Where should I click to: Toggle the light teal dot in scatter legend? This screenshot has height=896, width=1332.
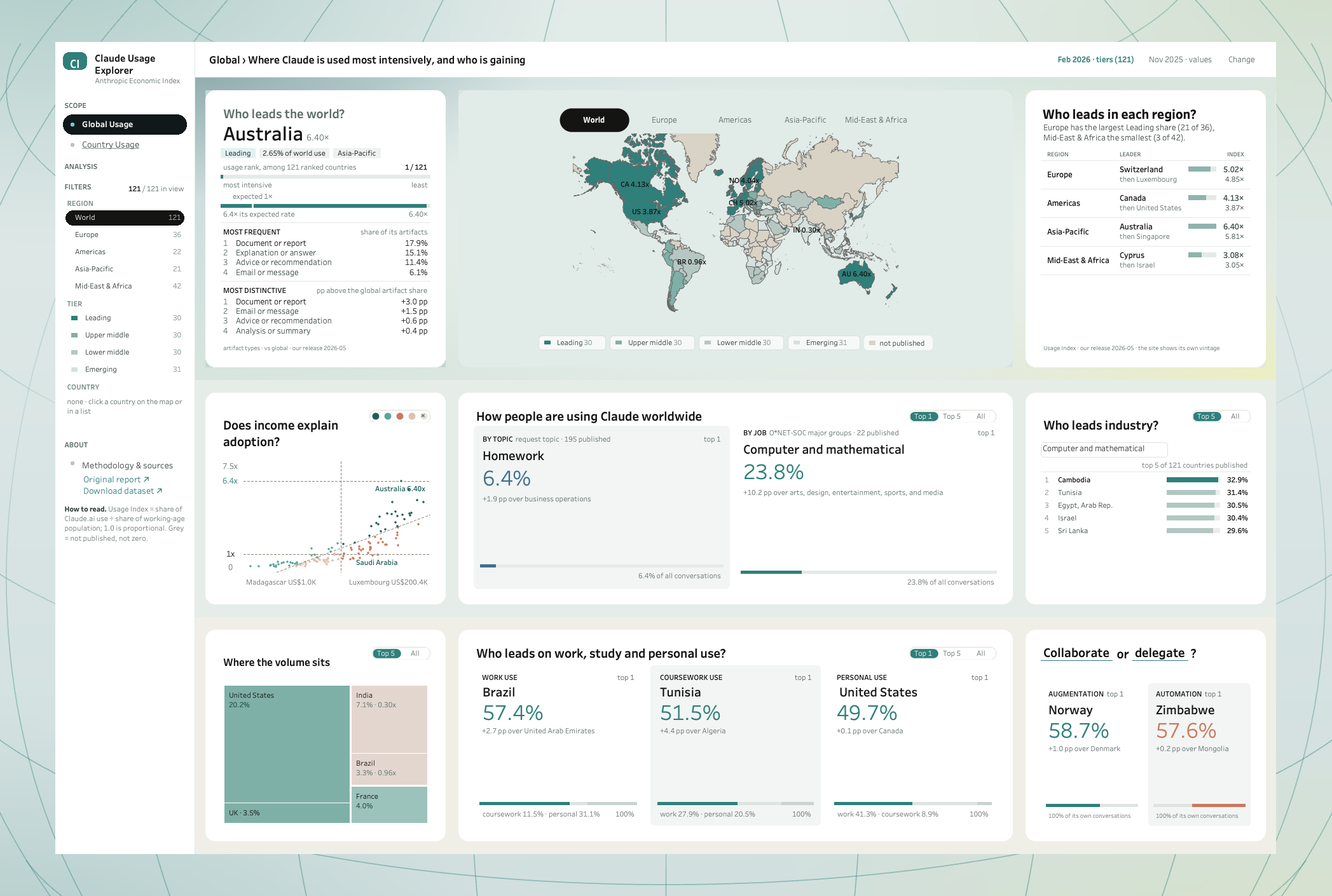pos(388,416)
